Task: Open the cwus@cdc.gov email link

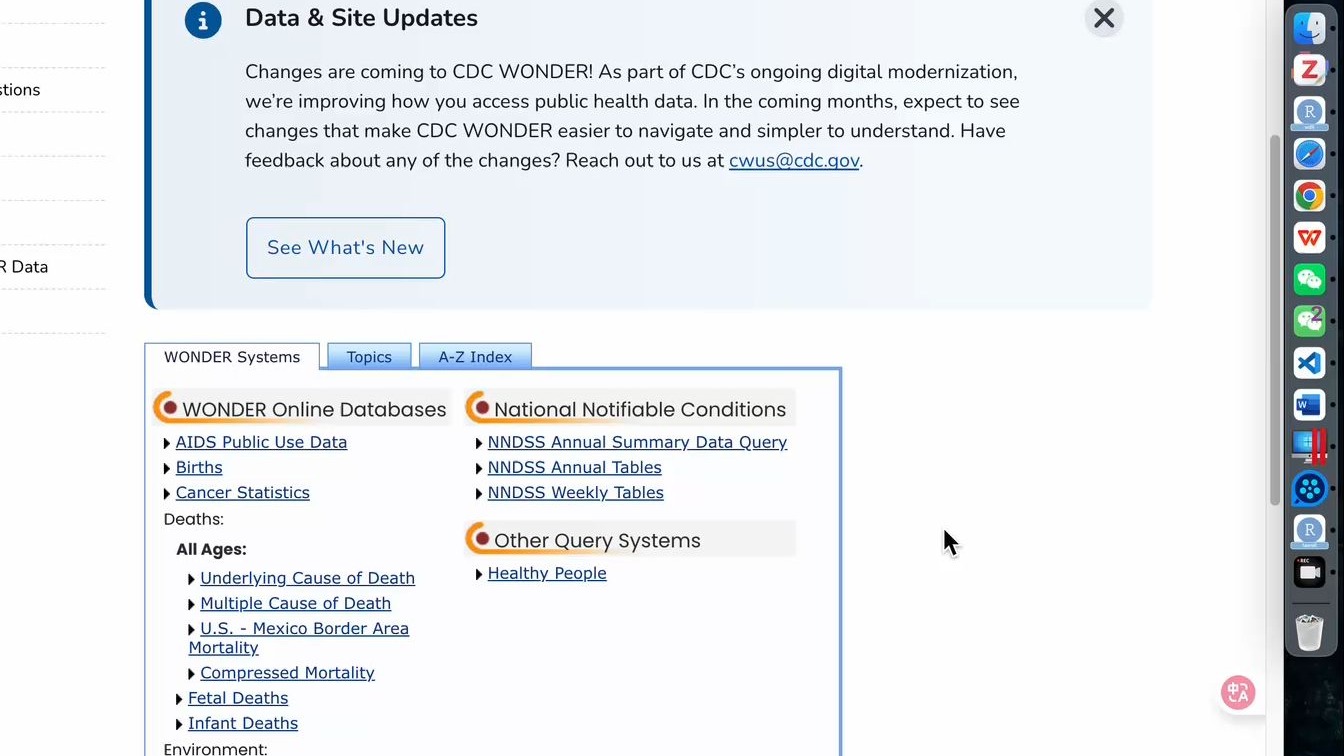Action: [x=794, y=160]
